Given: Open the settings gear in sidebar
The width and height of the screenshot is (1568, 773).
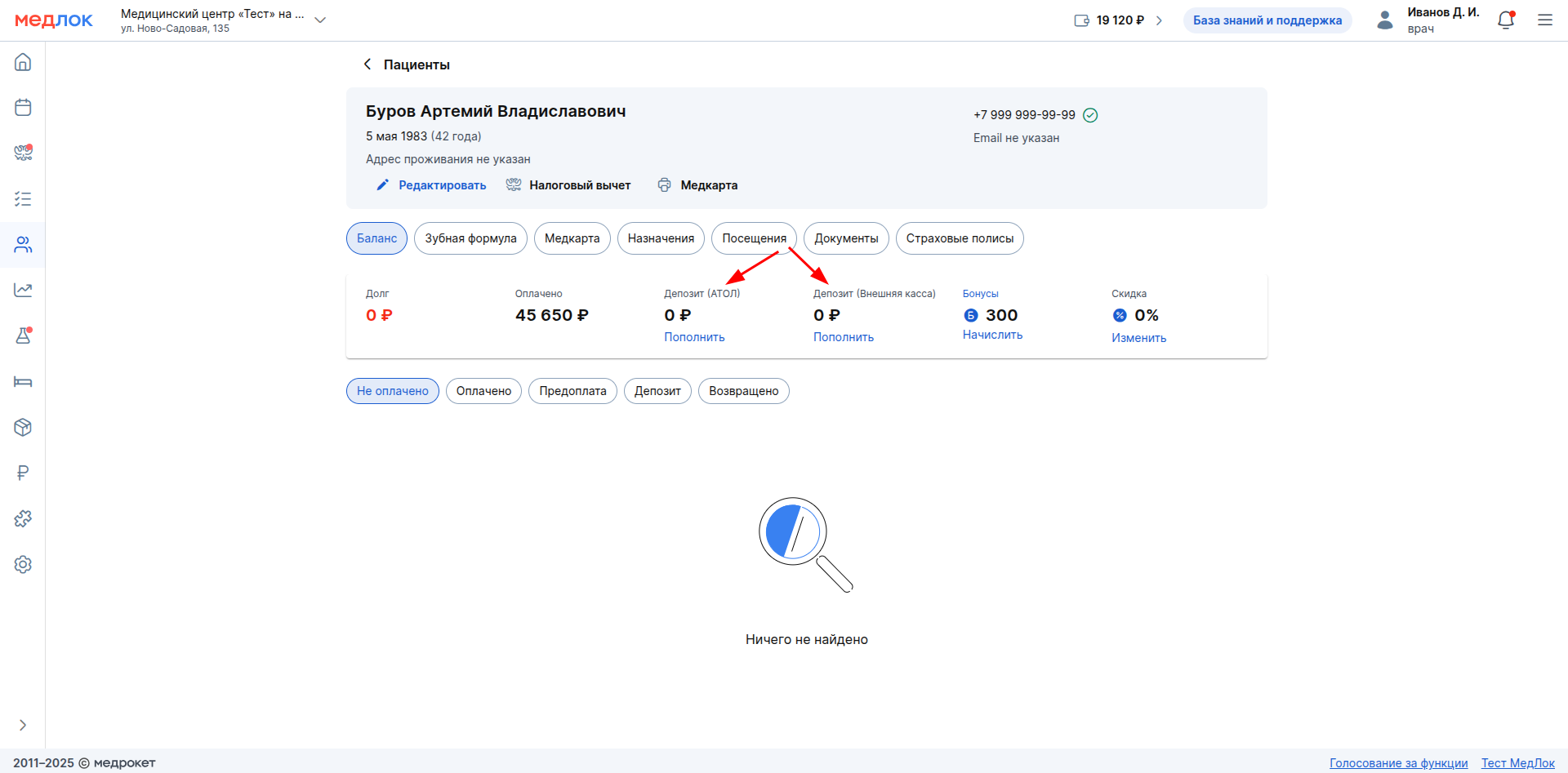Looking at the screenshot, I should [23, 564].
